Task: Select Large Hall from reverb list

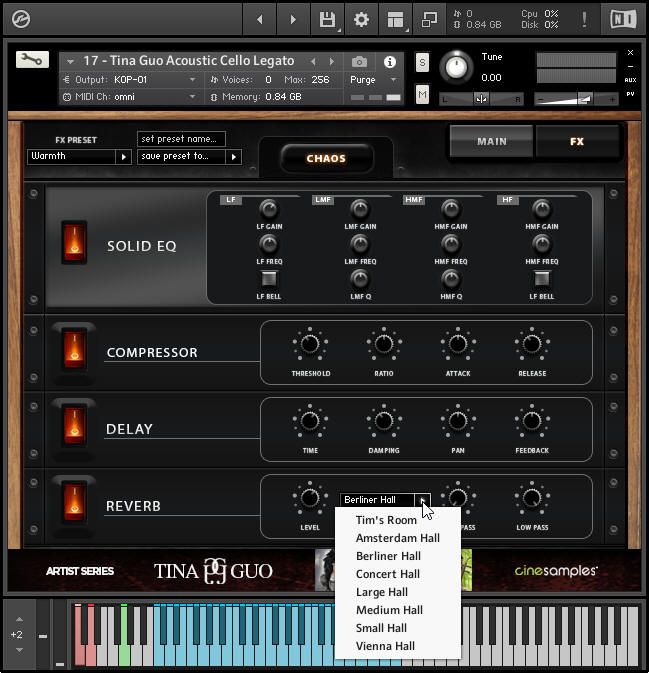Action: 382,592
